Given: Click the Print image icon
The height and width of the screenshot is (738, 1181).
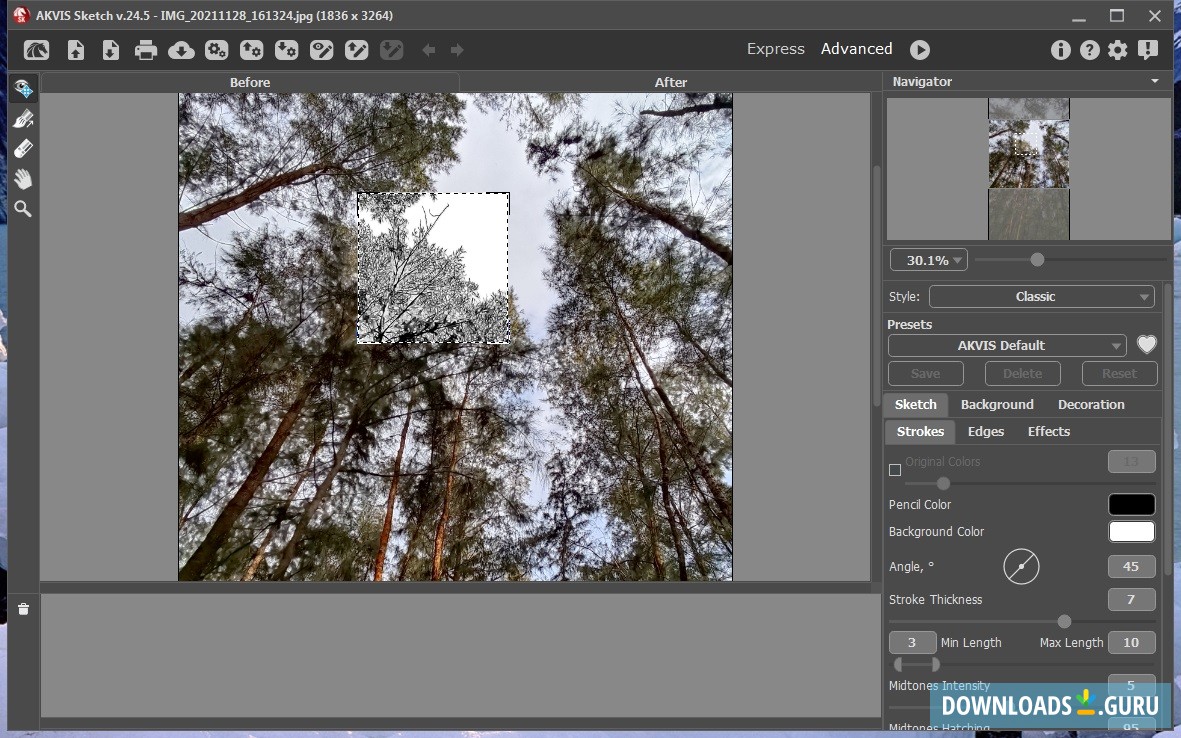Looking at the screenshot, I should point(146,50).
